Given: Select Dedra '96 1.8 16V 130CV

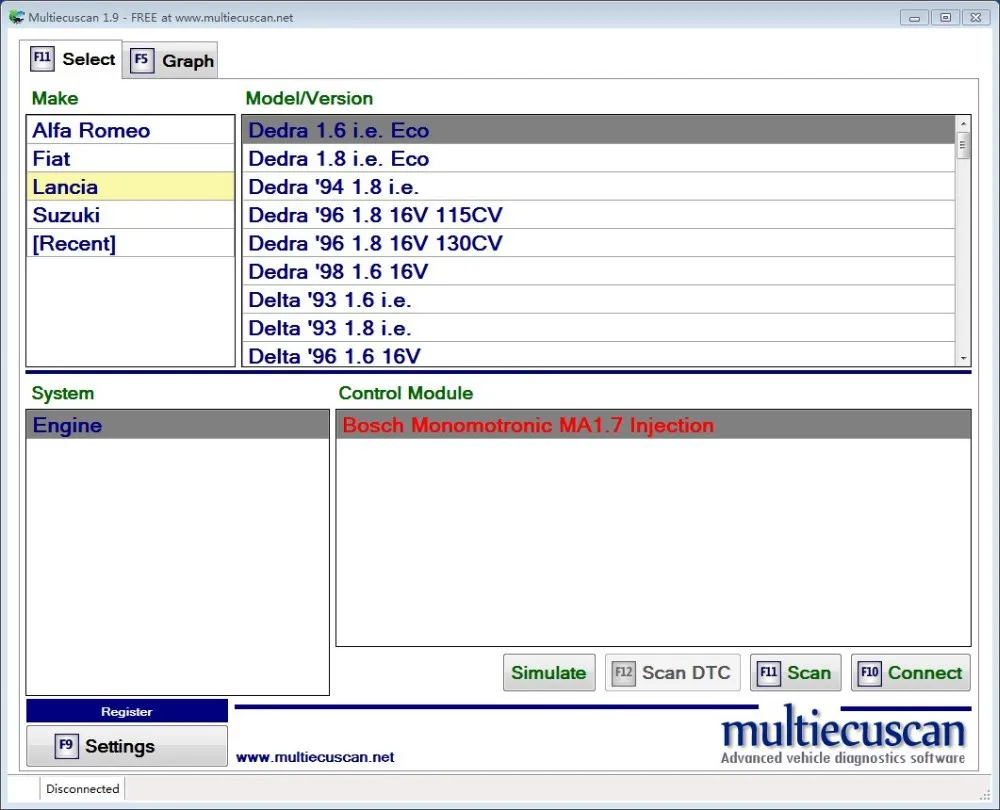Looking at the screenshot, I should coord(598,243).
